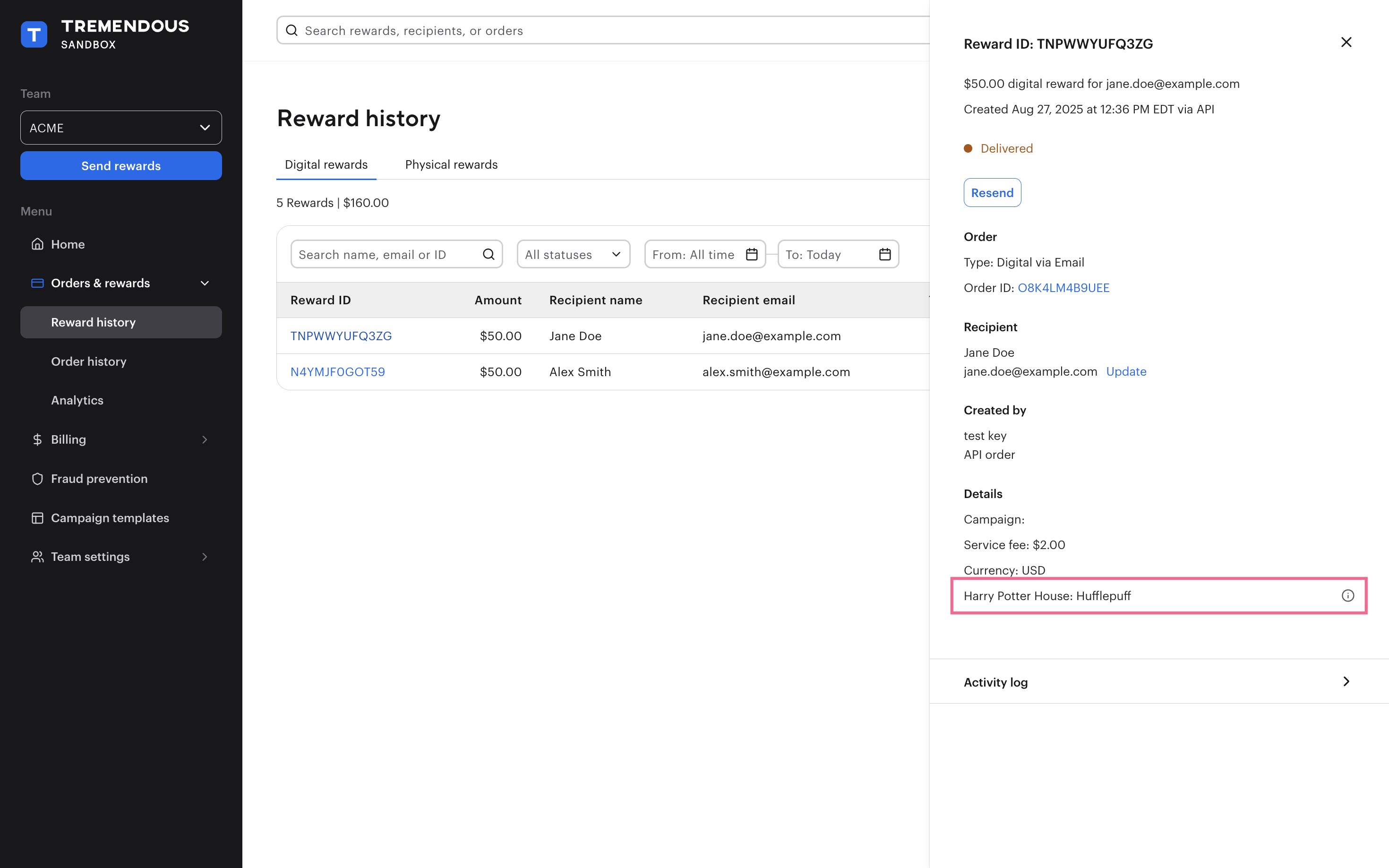Click the magnifier in name/email search
Screen dimensions: 1389x868
tap(489, 254)
